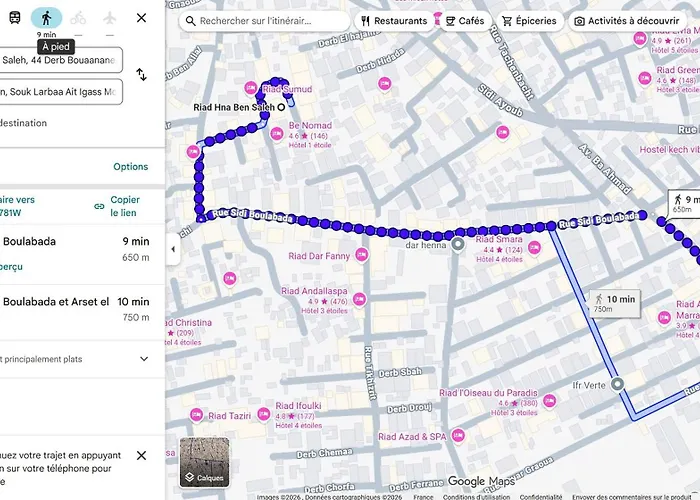Show Épiceries along the route
This screenshot has width=700, height=500.
pyautogui.click(x=529, y=21)
